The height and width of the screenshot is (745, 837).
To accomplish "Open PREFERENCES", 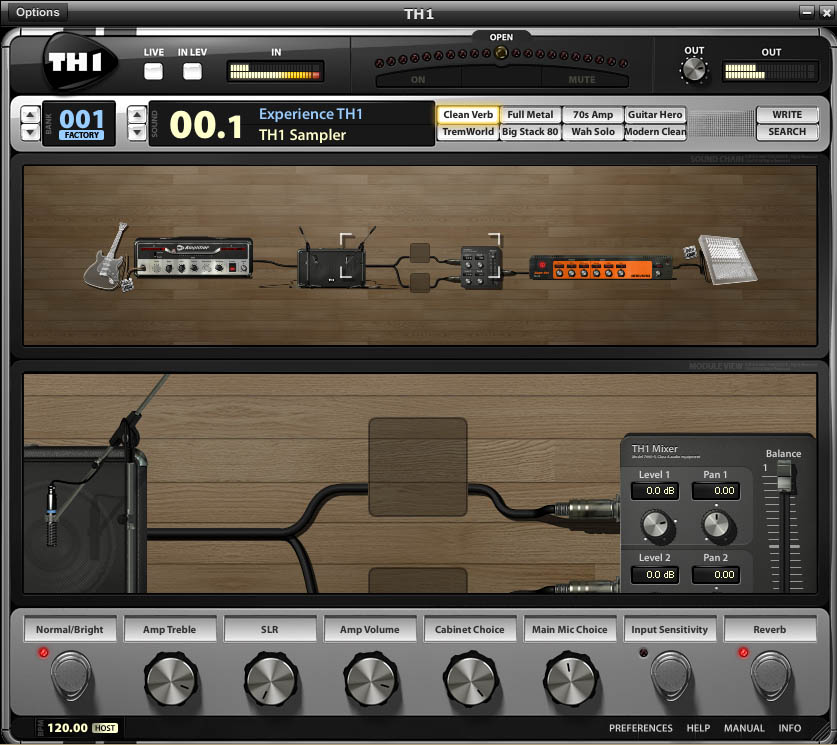I will click(641, 728).
